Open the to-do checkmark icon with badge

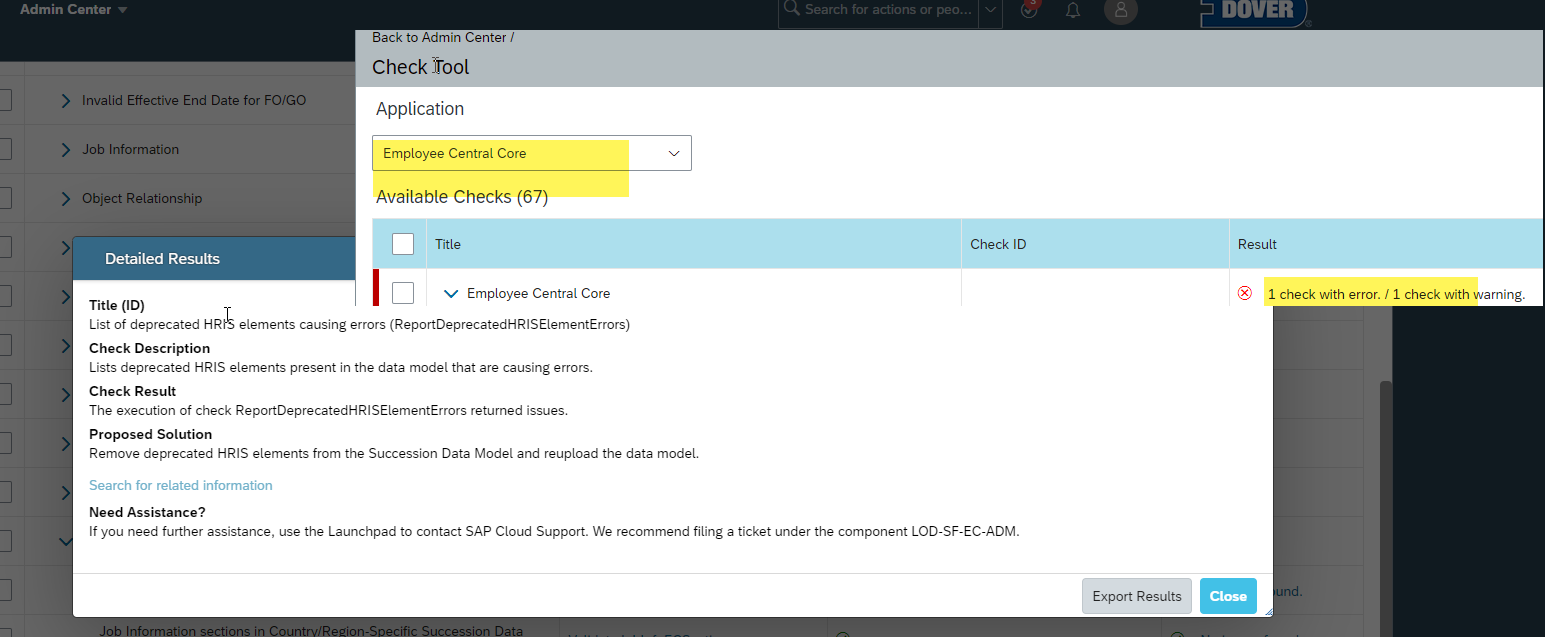1030,10
